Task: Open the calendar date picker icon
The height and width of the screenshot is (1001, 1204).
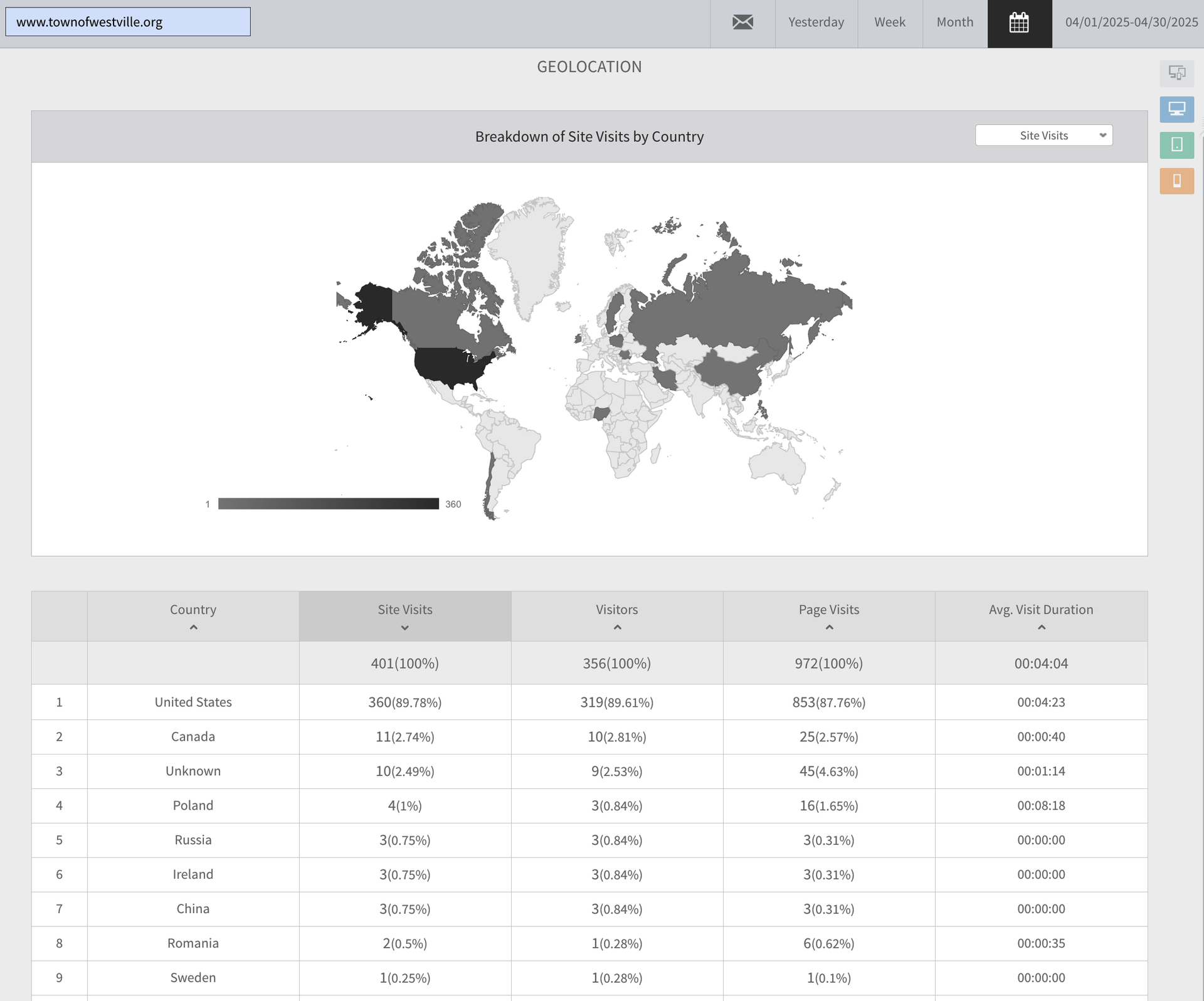Action: click(1019, 23)
